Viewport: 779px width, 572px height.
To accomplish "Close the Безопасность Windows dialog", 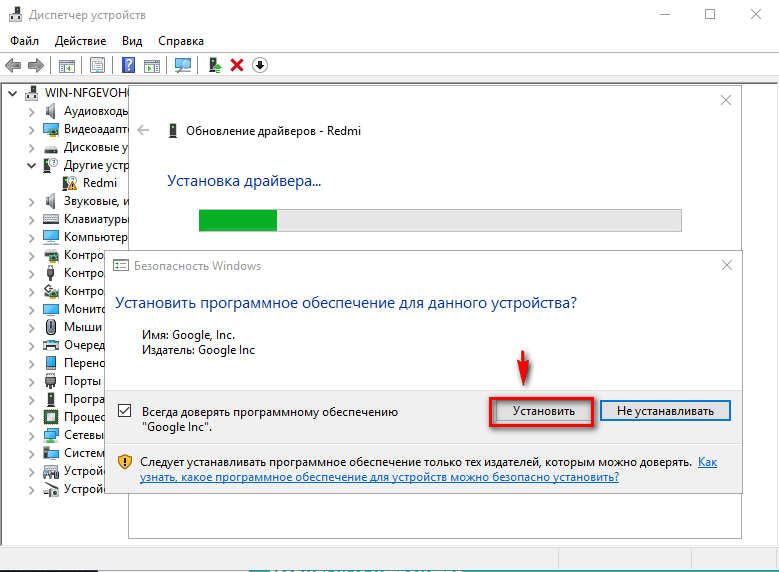I will pyautogui.click(x=725, y=266).
